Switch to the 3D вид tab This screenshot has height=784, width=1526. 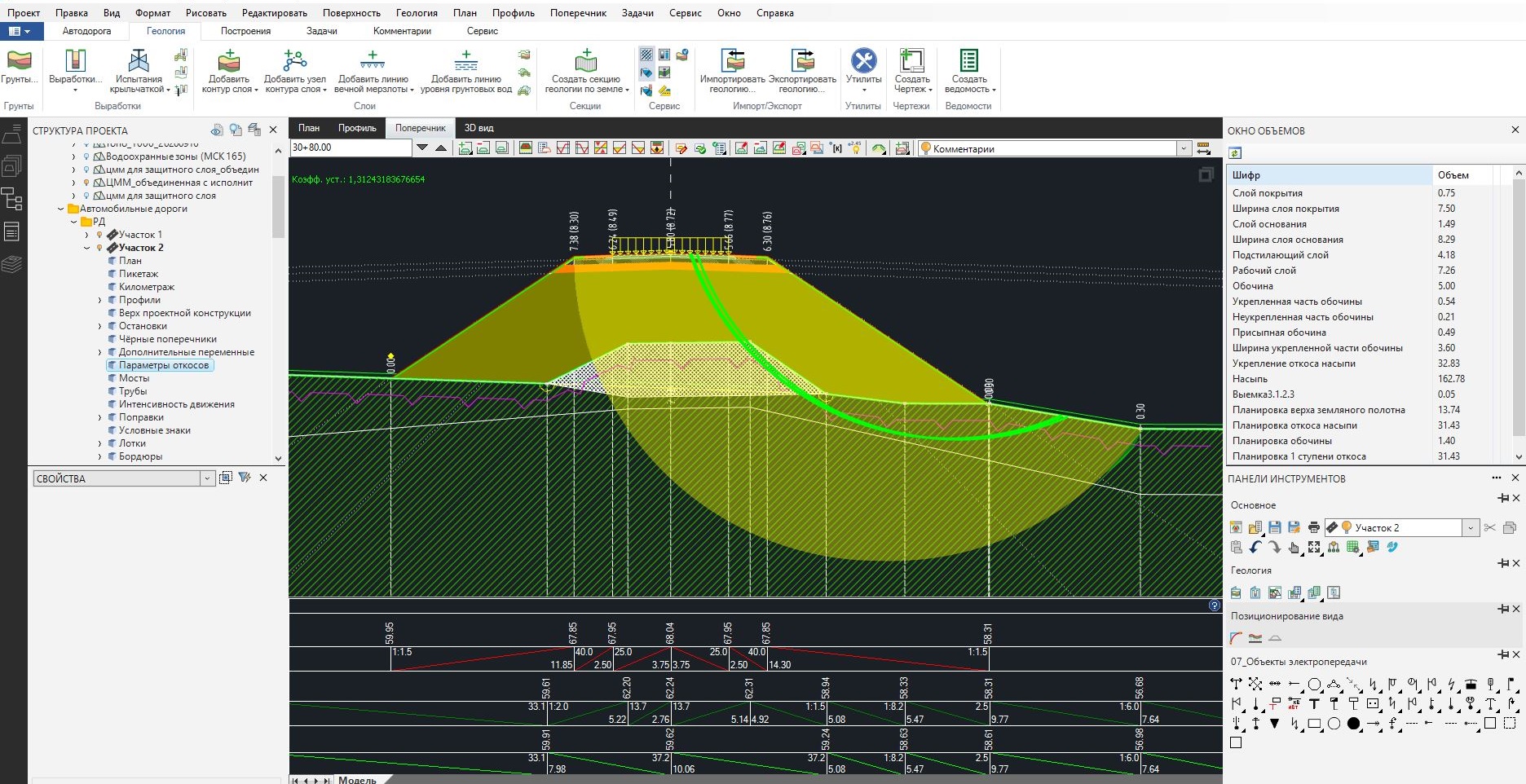479,128
